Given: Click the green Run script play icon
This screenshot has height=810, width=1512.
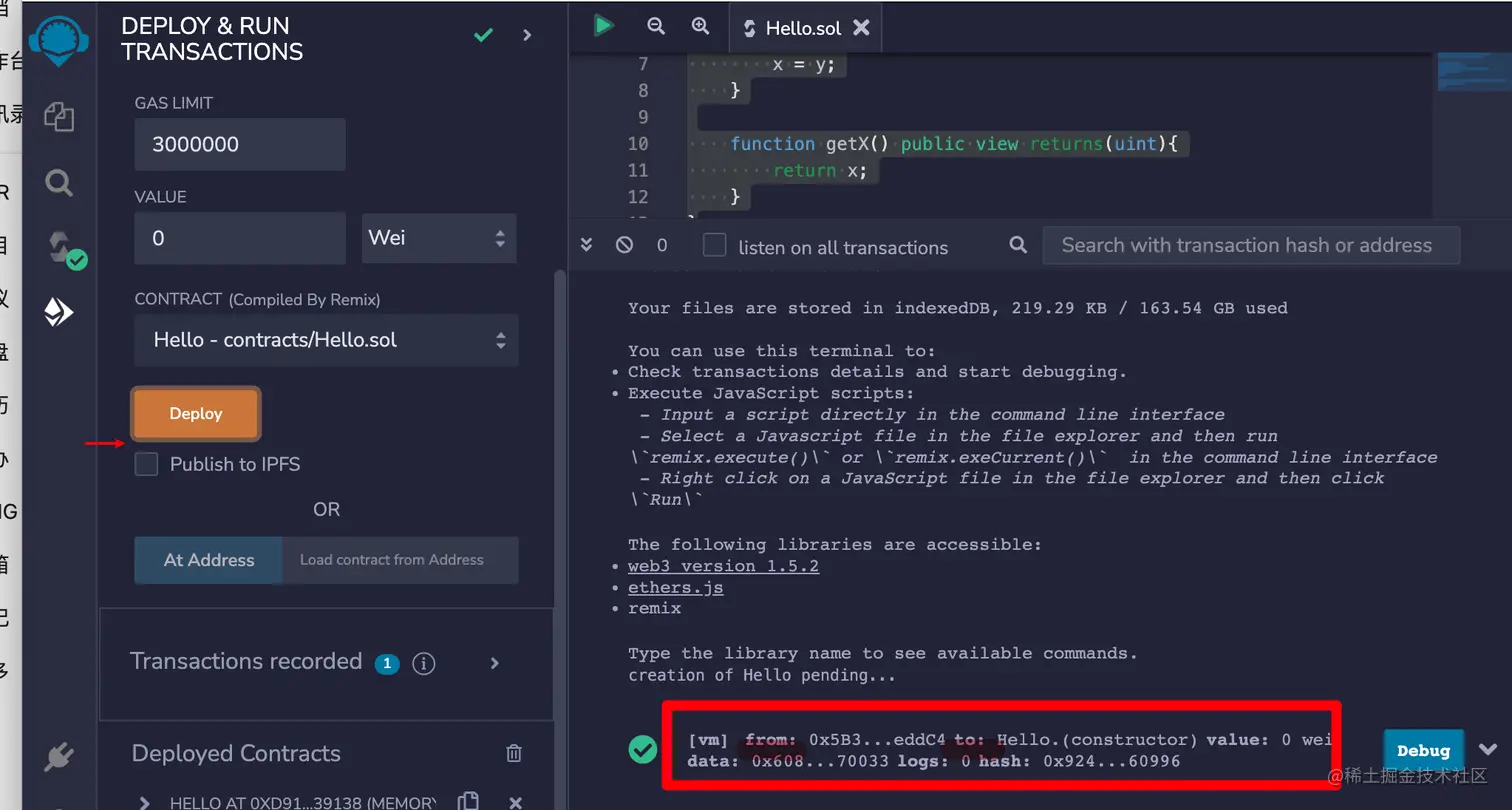Looking at the screenshot, I should (x=603, y=25).
